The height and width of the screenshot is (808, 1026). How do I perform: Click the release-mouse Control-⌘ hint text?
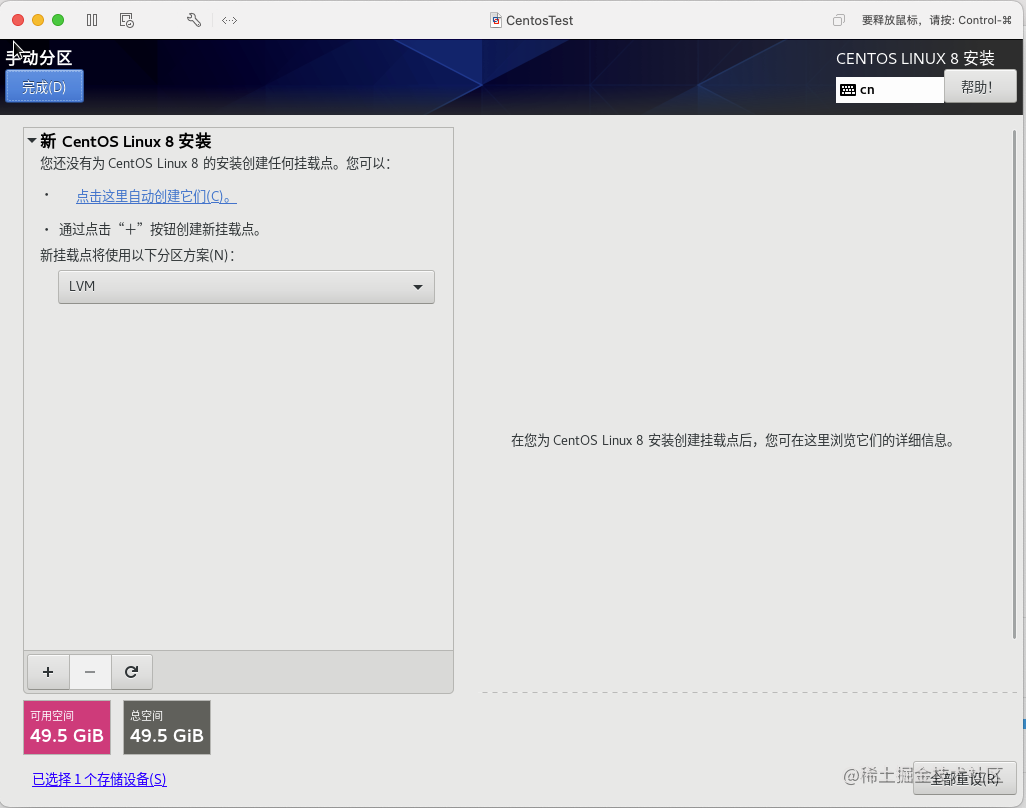click(936, 20)
